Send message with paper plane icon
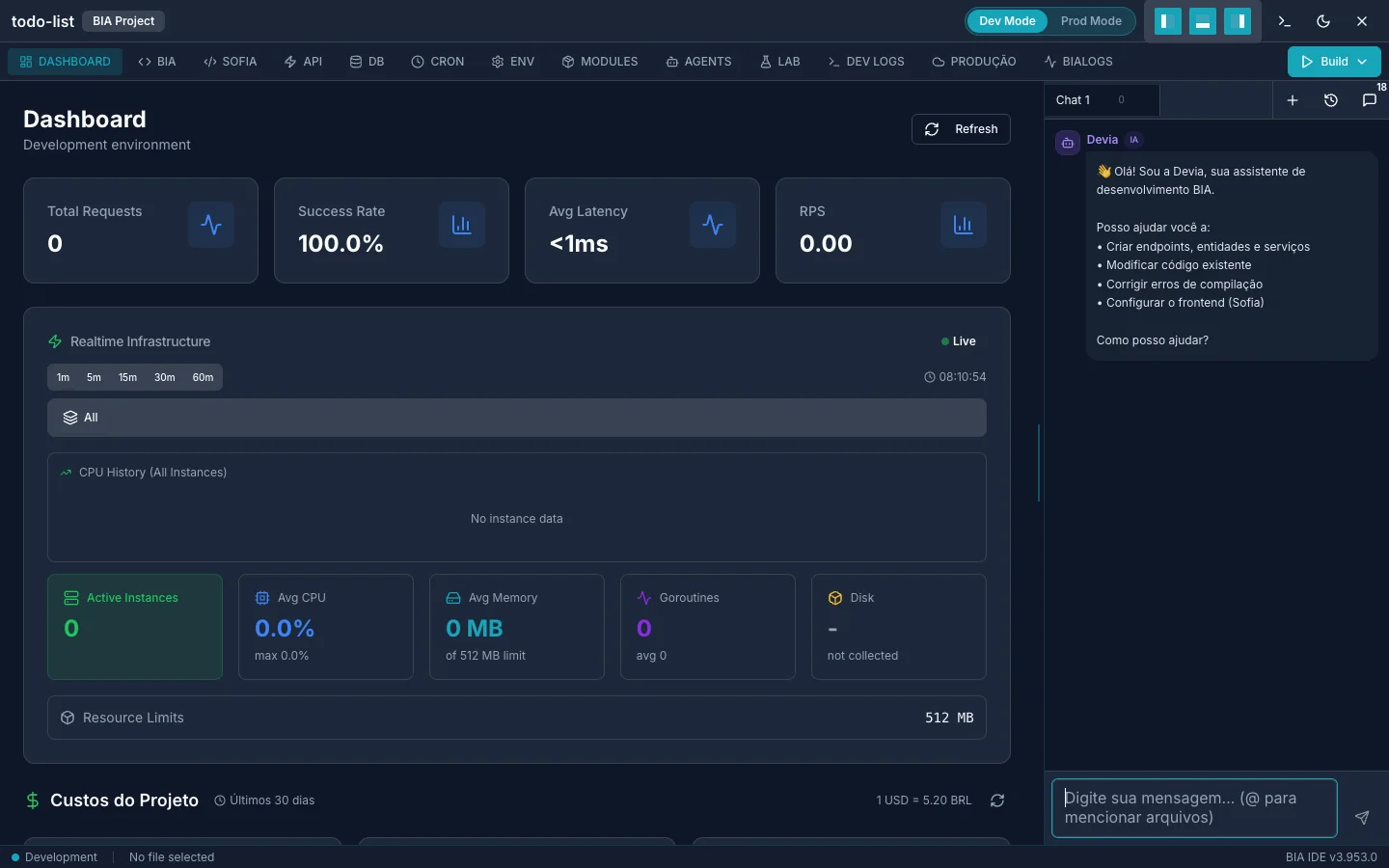Screen dimensions: 1389x868 coord(1362,817)
